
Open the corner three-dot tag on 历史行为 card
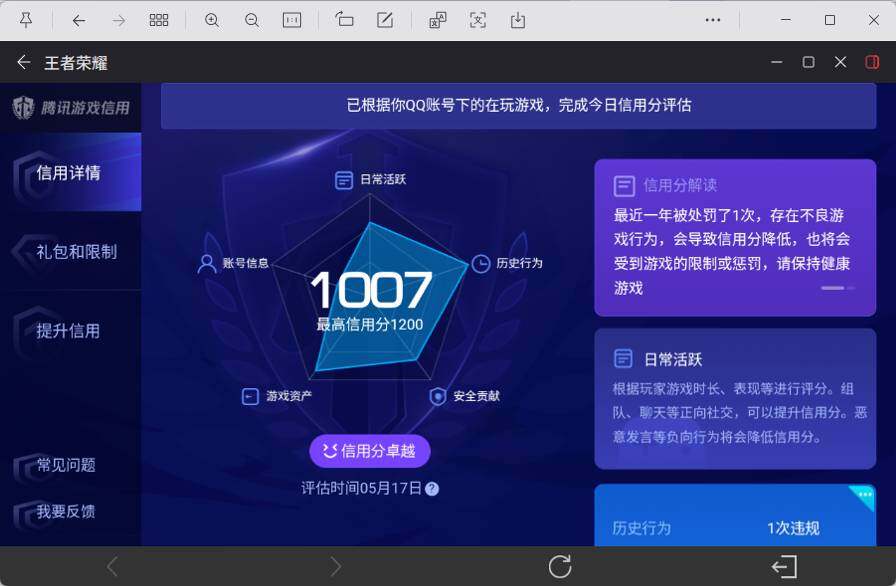[865, 495]
